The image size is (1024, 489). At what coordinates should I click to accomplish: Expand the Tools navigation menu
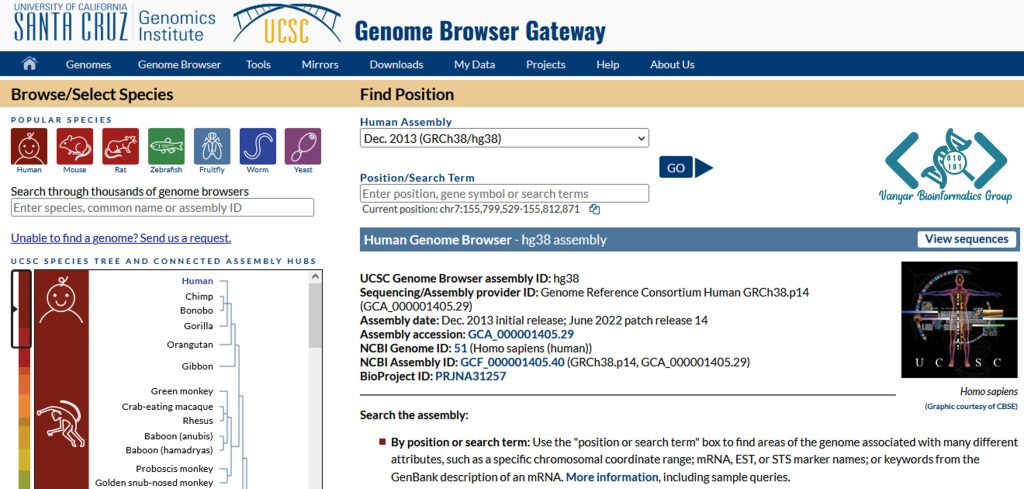coord(258,65)
